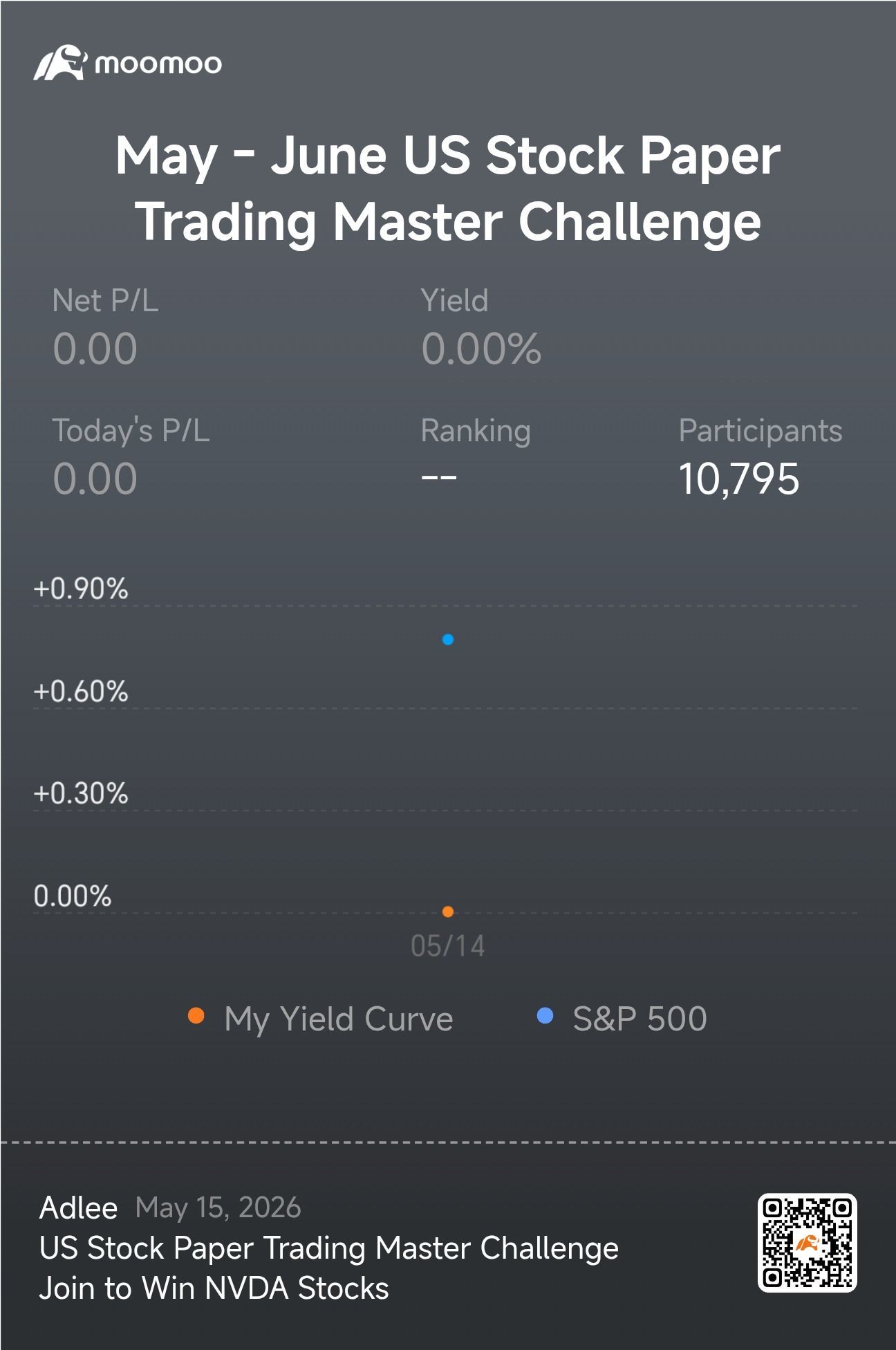Click the +0.90% axis label

81,589
